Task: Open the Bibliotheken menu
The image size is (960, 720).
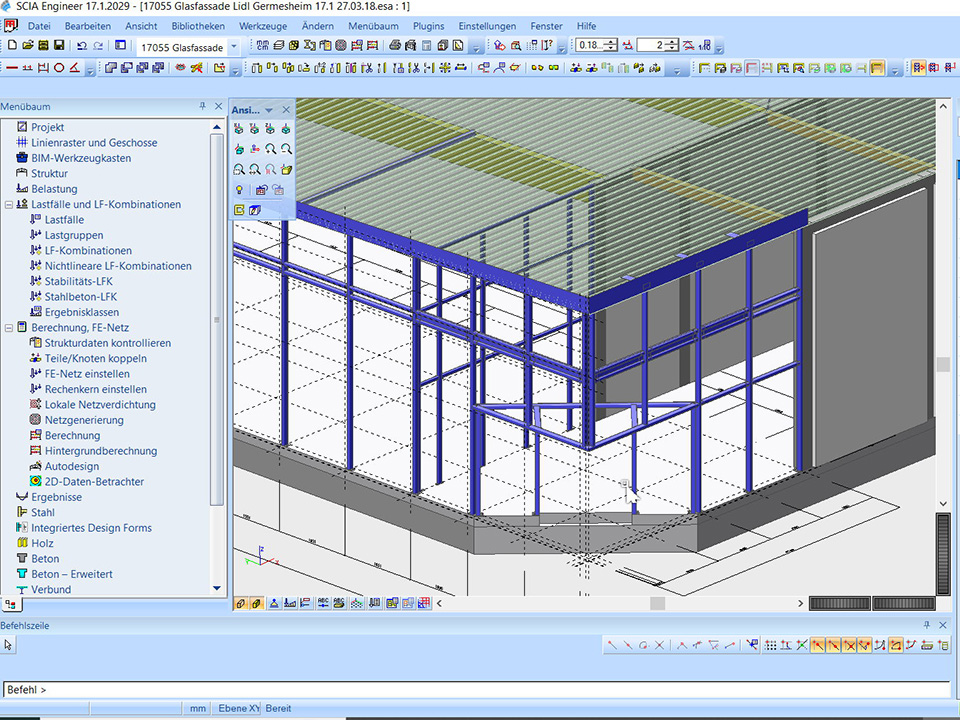Action: tap(198, 26)
